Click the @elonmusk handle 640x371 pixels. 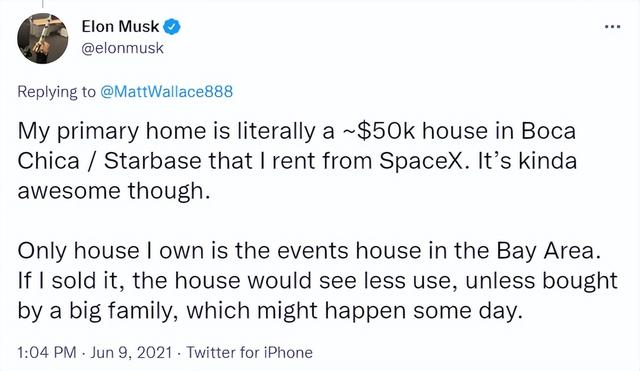pos(122,48)
